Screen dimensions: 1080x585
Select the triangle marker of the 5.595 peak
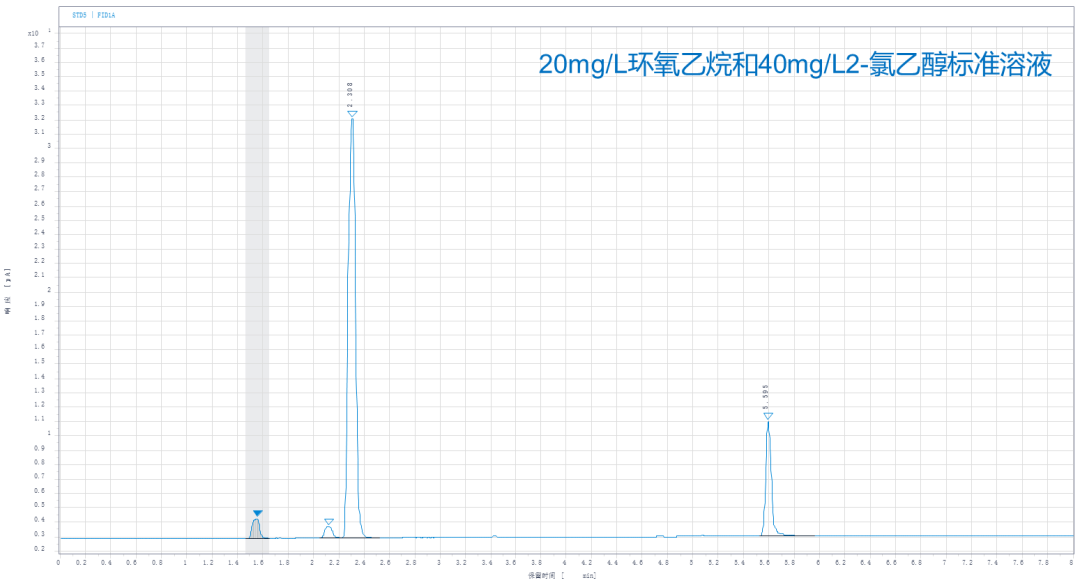768,416
